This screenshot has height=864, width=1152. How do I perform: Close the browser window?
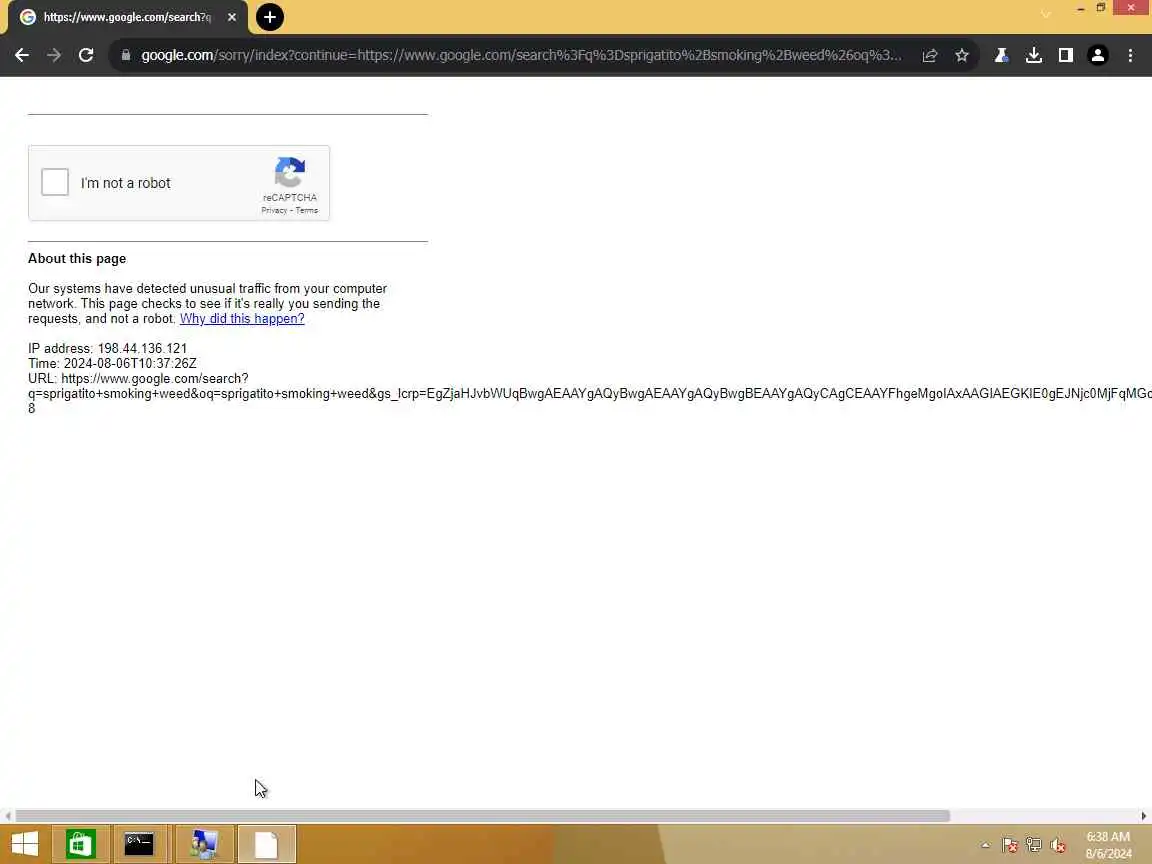click(x=1131, y=8)
